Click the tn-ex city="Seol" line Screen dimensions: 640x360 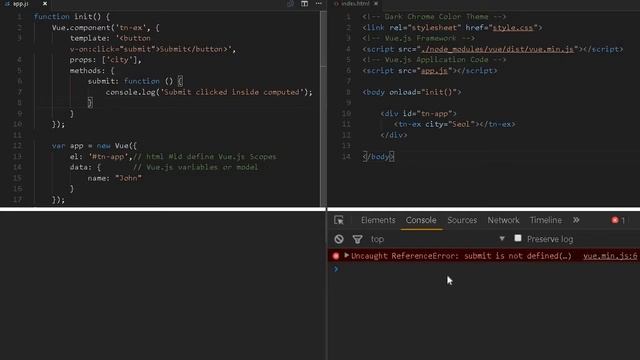(x=454, y=124)
